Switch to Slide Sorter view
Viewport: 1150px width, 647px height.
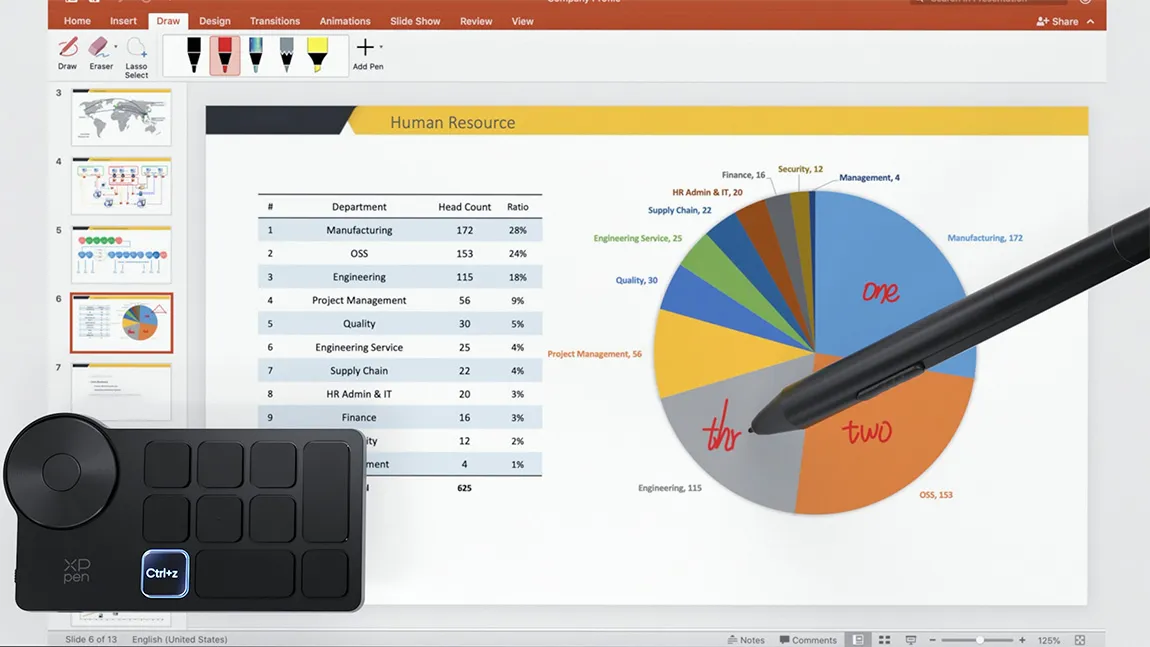click(x=883, y=640)
